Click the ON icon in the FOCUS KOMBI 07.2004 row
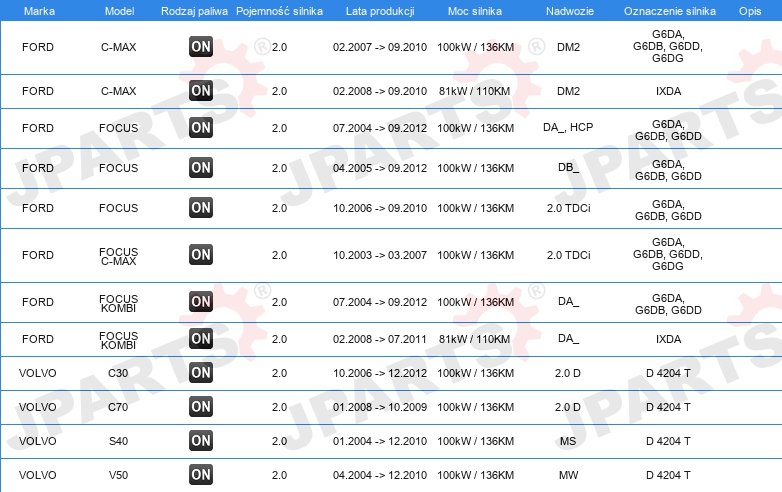Screen dimensions: 782x492 coord(201,302)
